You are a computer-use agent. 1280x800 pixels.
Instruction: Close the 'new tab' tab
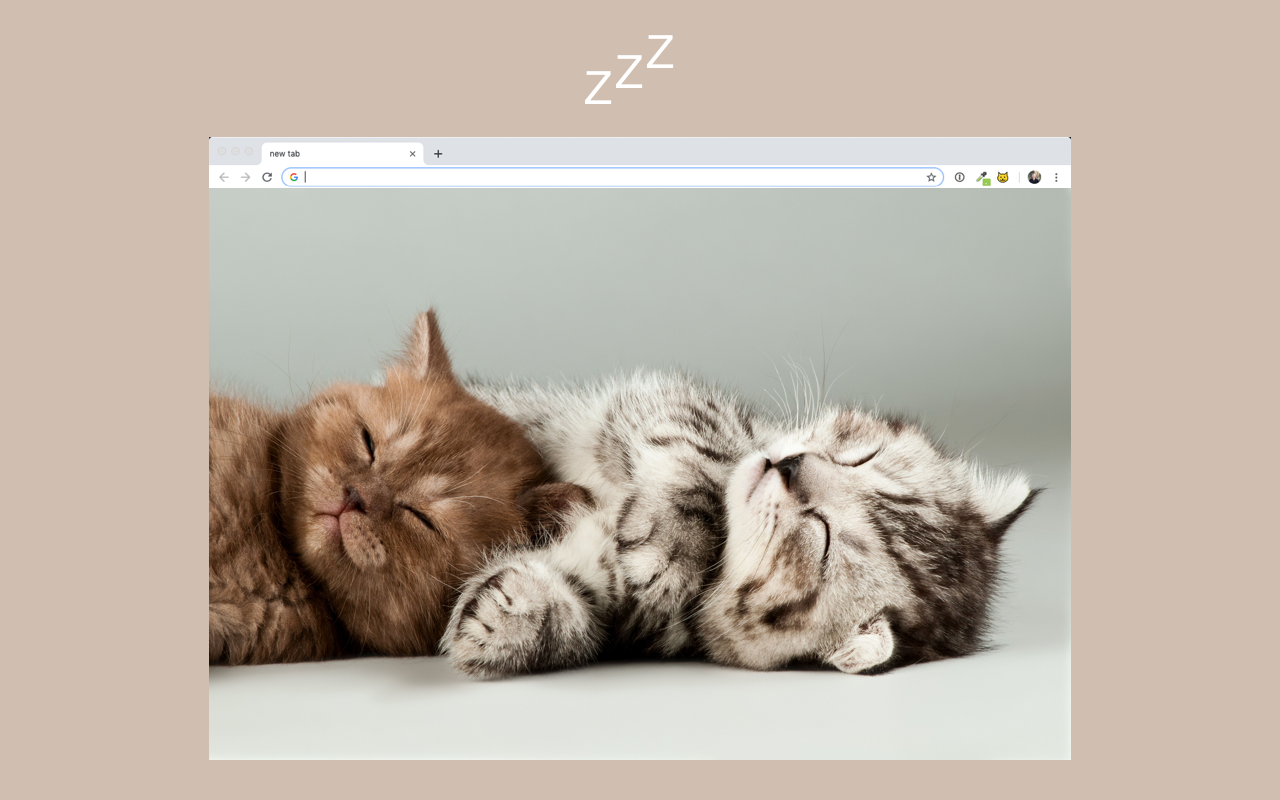(x=412, y=154)
